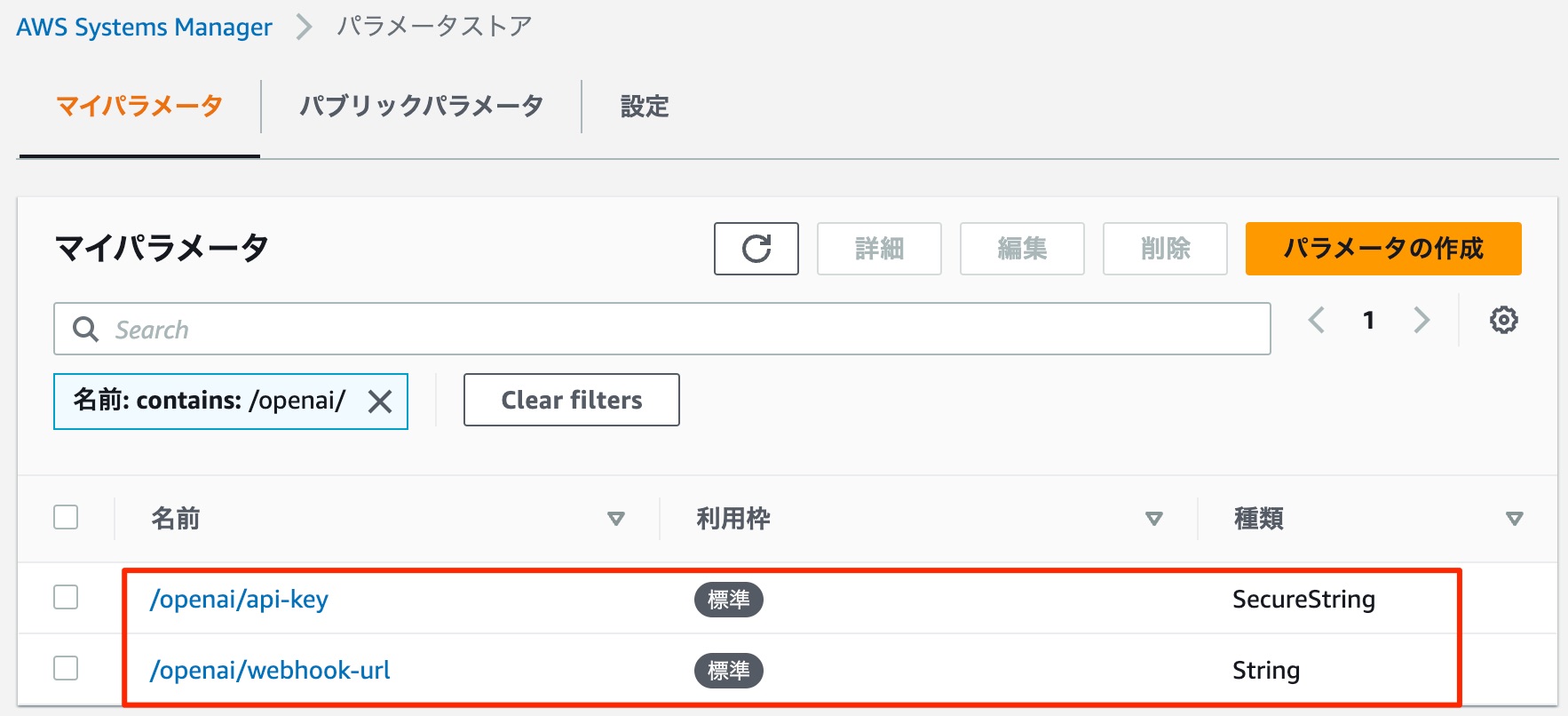The width and height of the screenshot is (1568, 716).
Task: Open table preferences gear icon
Action: click(1503, 320)
